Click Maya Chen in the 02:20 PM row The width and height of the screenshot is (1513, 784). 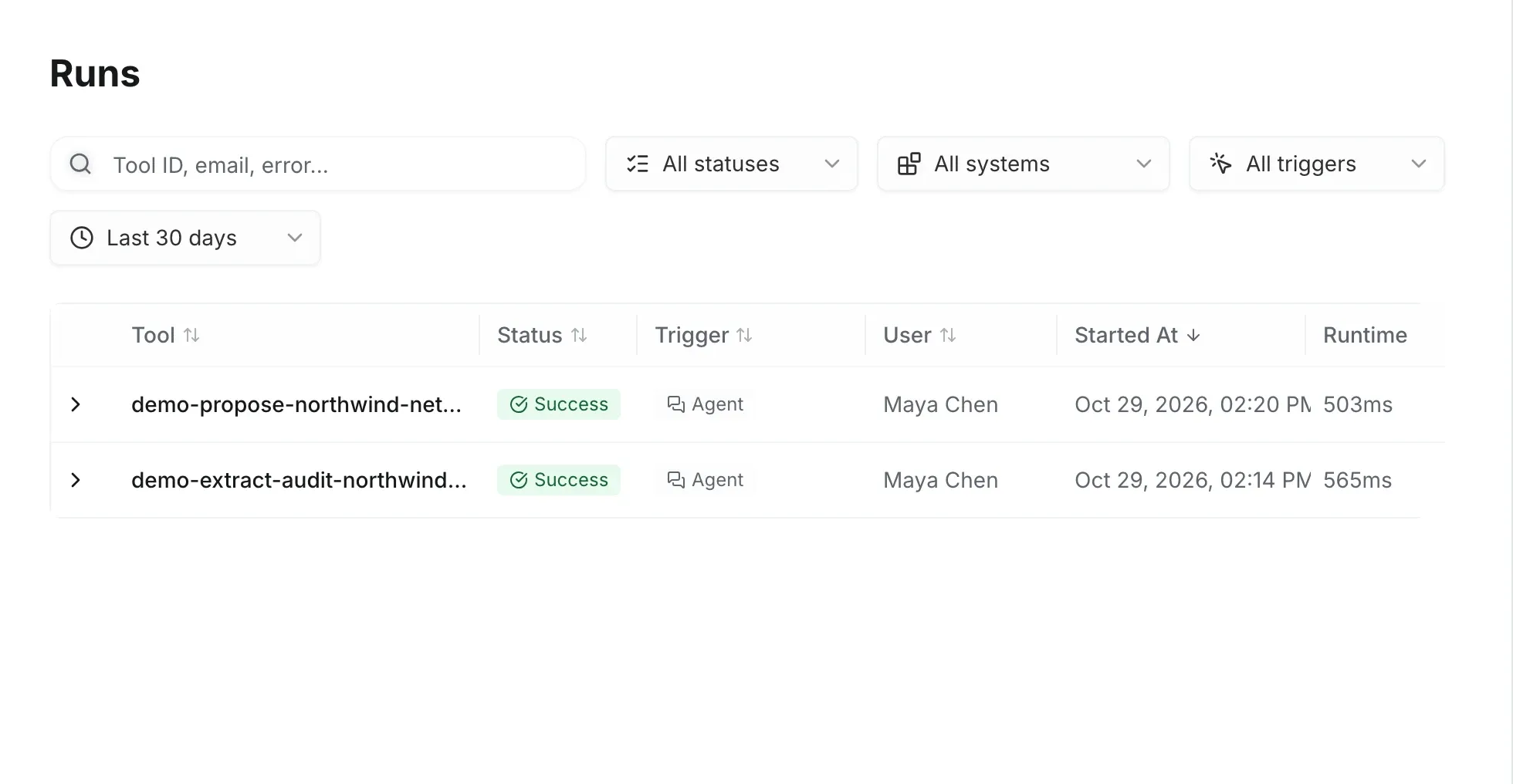[x=940, y=404]
